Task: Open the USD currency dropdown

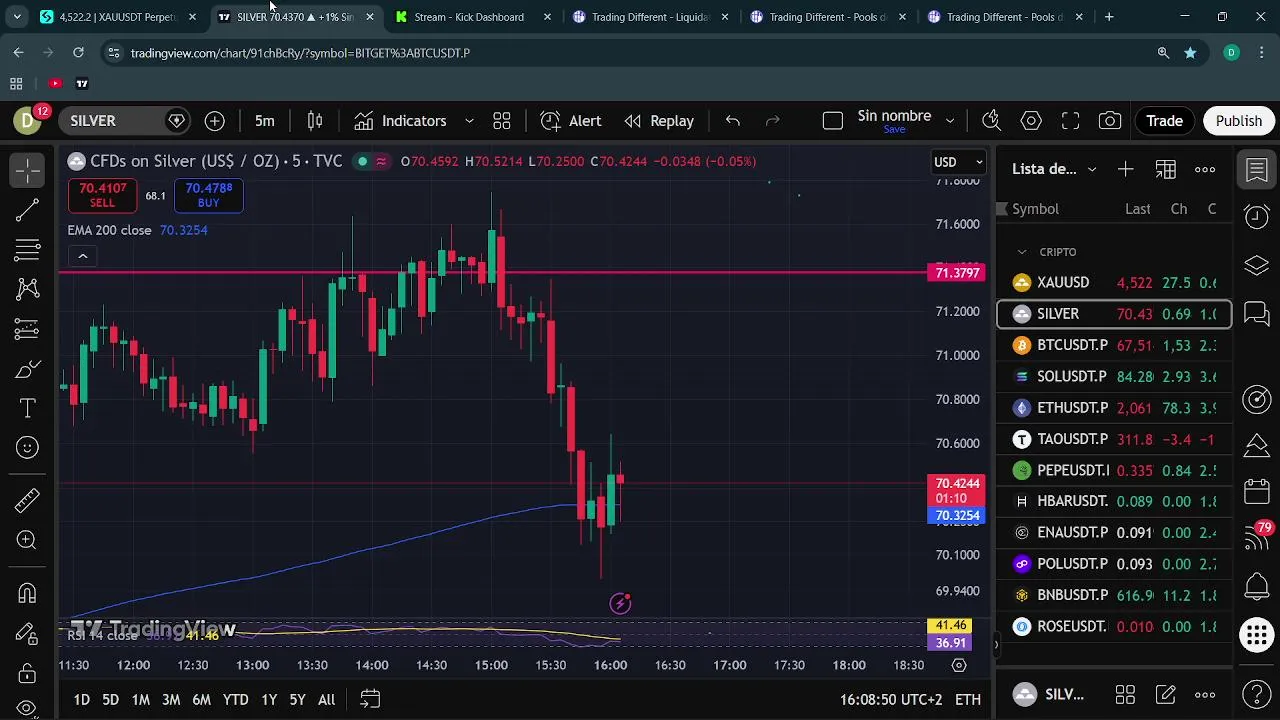Action: pos(959,162)
